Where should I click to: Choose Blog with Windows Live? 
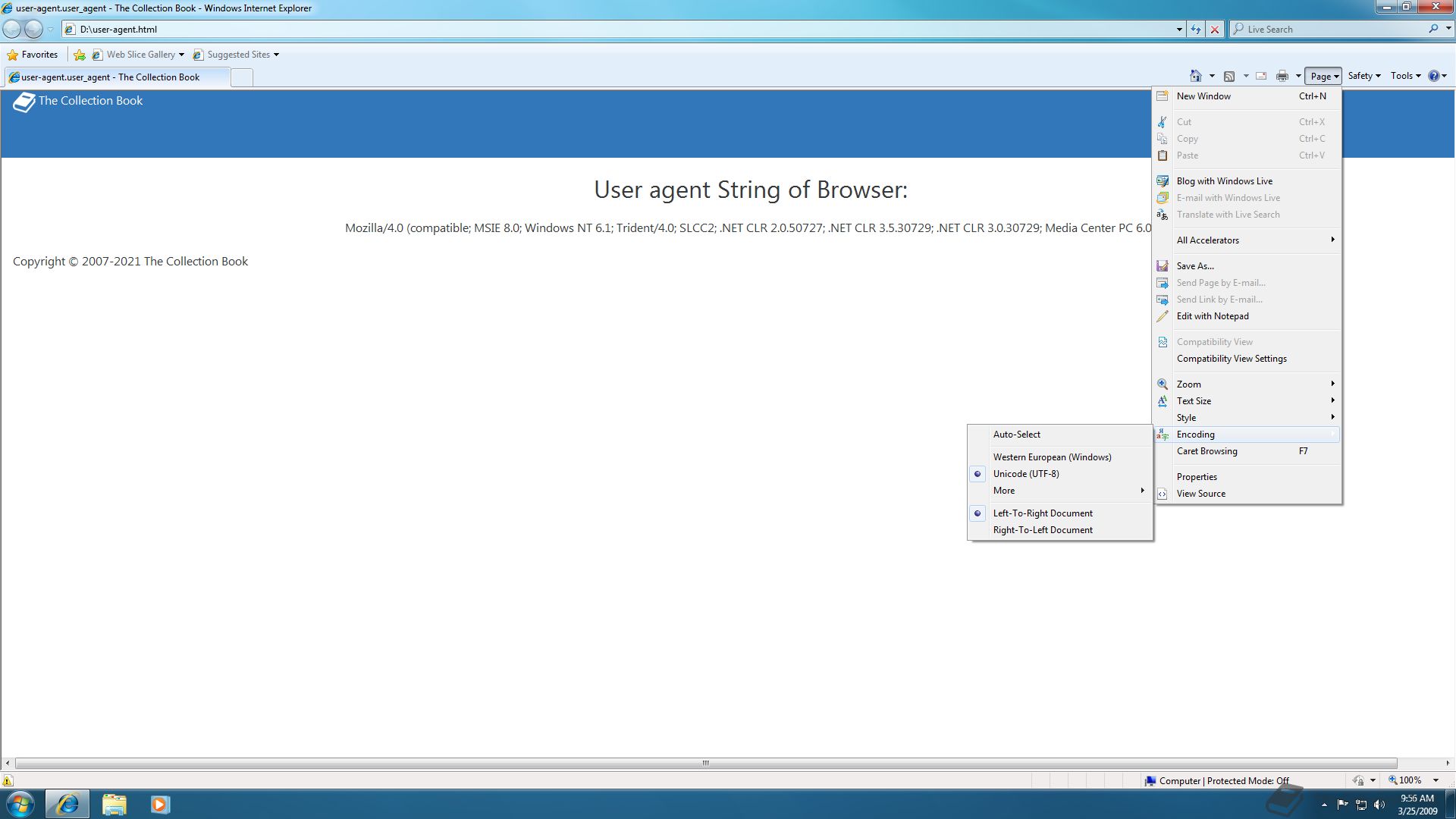1247,181
